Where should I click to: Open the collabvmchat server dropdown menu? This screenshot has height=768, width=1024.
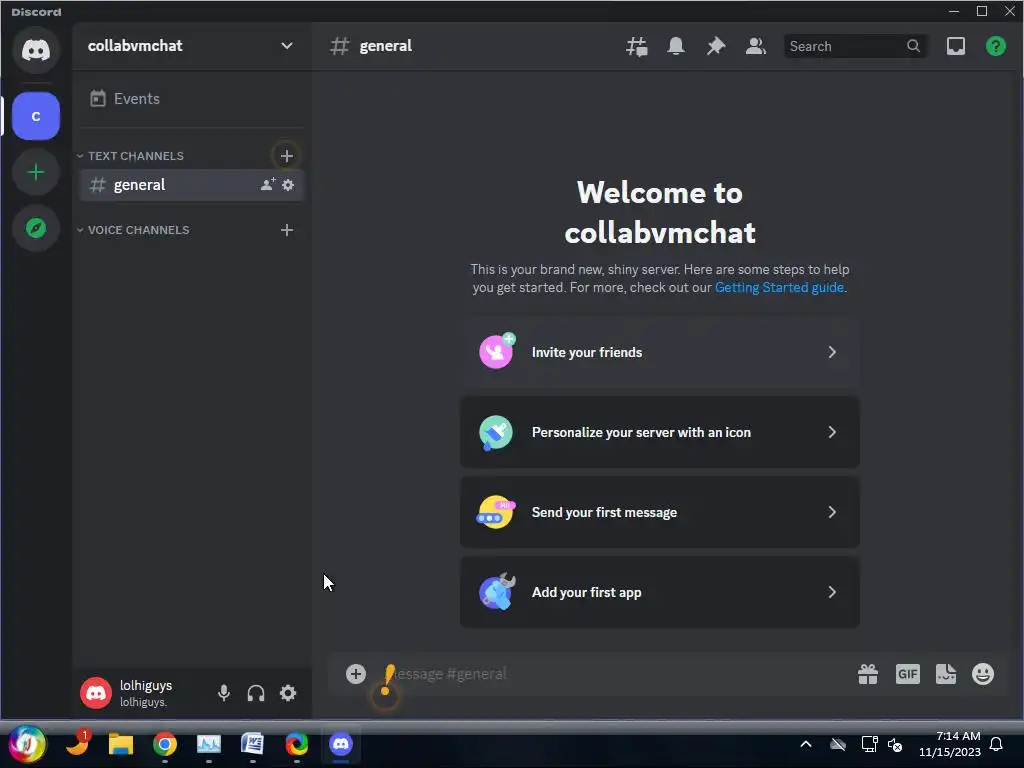286,46
